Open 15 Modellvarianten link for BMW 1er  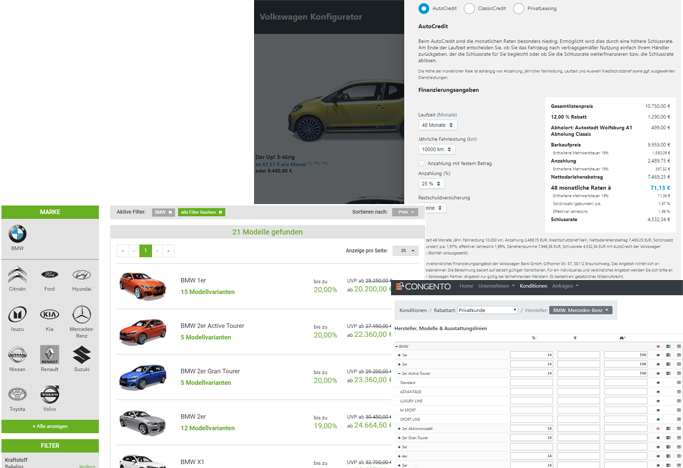(x=208, y=292)
